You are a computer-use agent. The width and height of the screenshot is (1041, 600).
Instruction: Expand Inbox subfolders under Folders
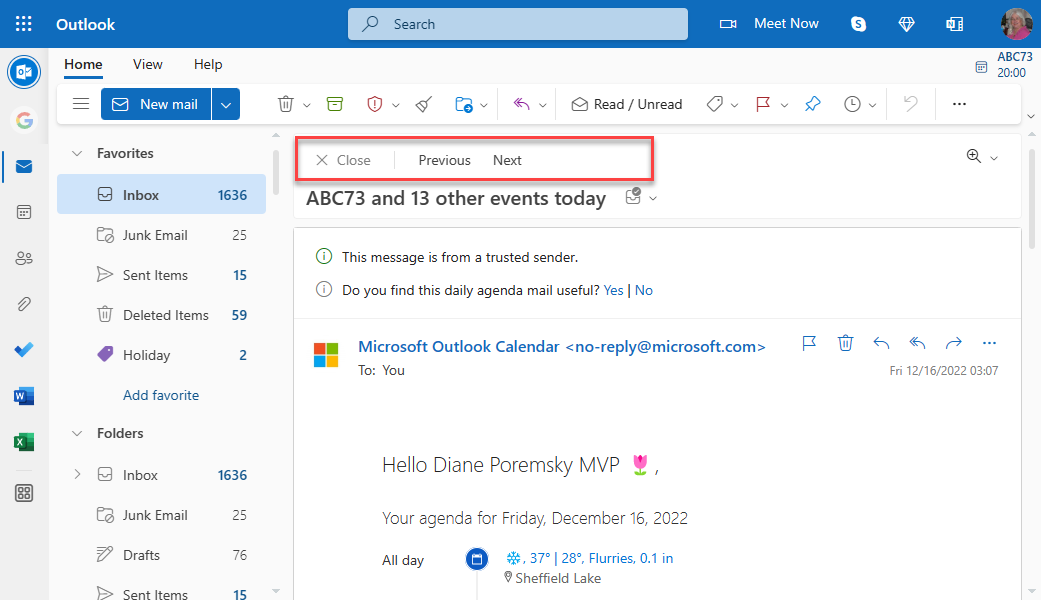tap(77, 475)
